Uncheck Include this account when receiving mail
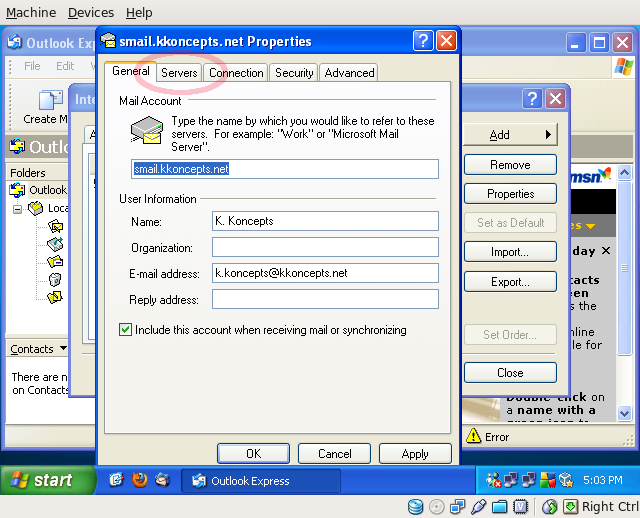 point(125,329)
